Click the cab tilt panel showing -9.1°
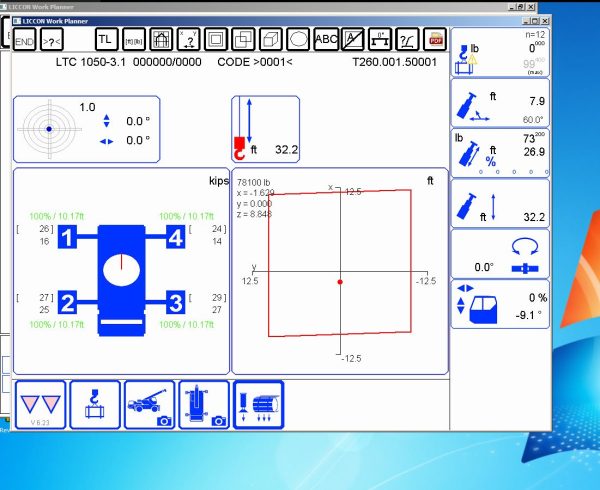The image size is (600, 490). [500, 304]
